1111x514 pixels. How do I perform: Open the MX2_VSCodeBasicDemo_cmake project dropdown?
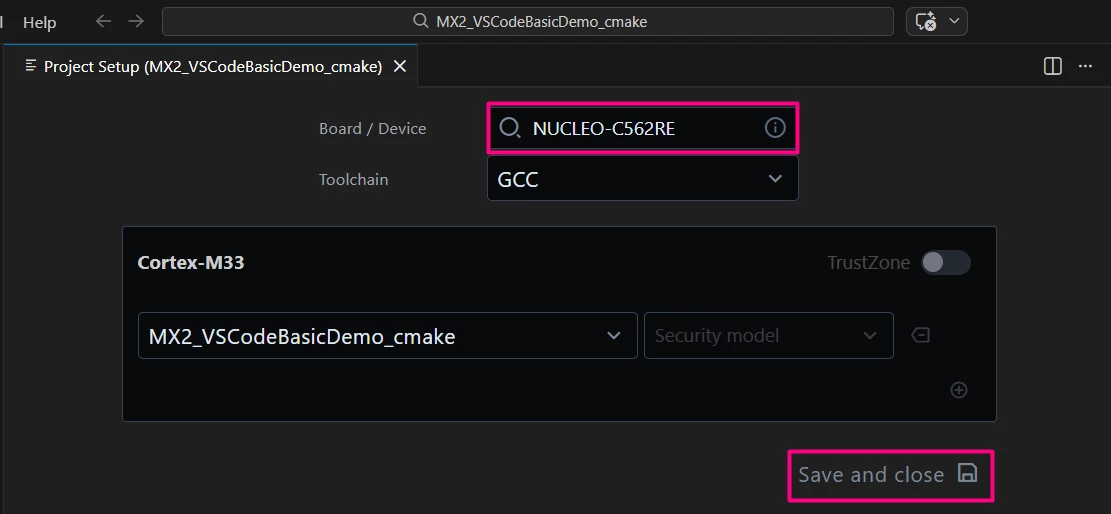[x=388, y=335]
